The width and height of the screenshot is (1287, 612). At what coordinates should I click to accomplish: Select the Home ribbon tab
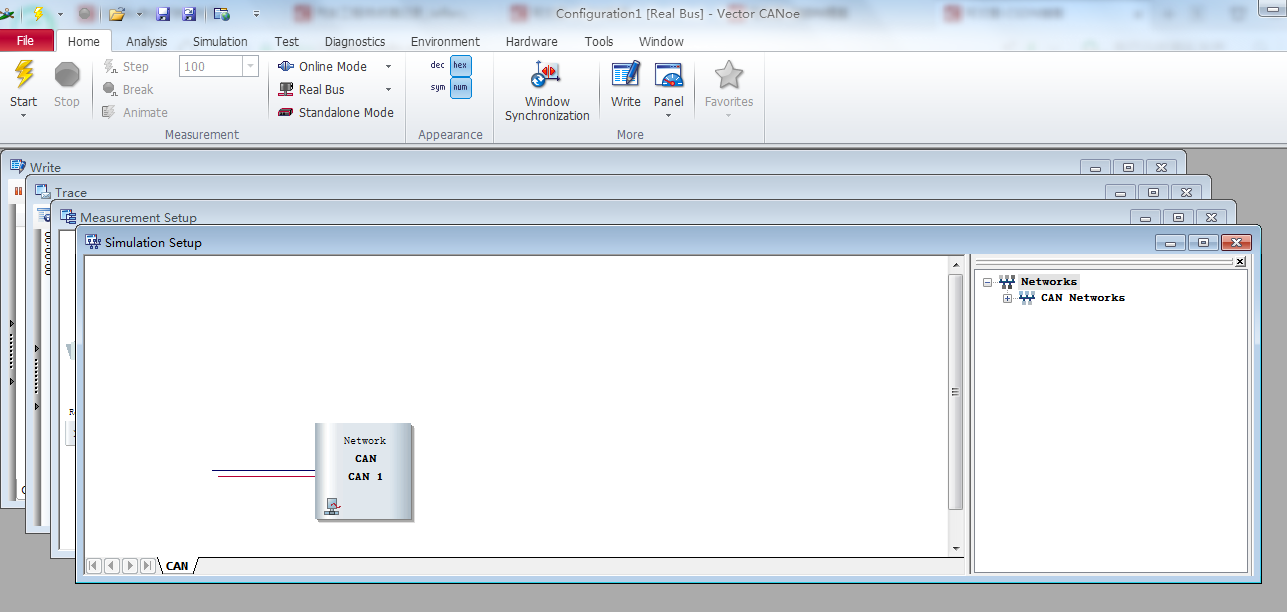point(84,42)
